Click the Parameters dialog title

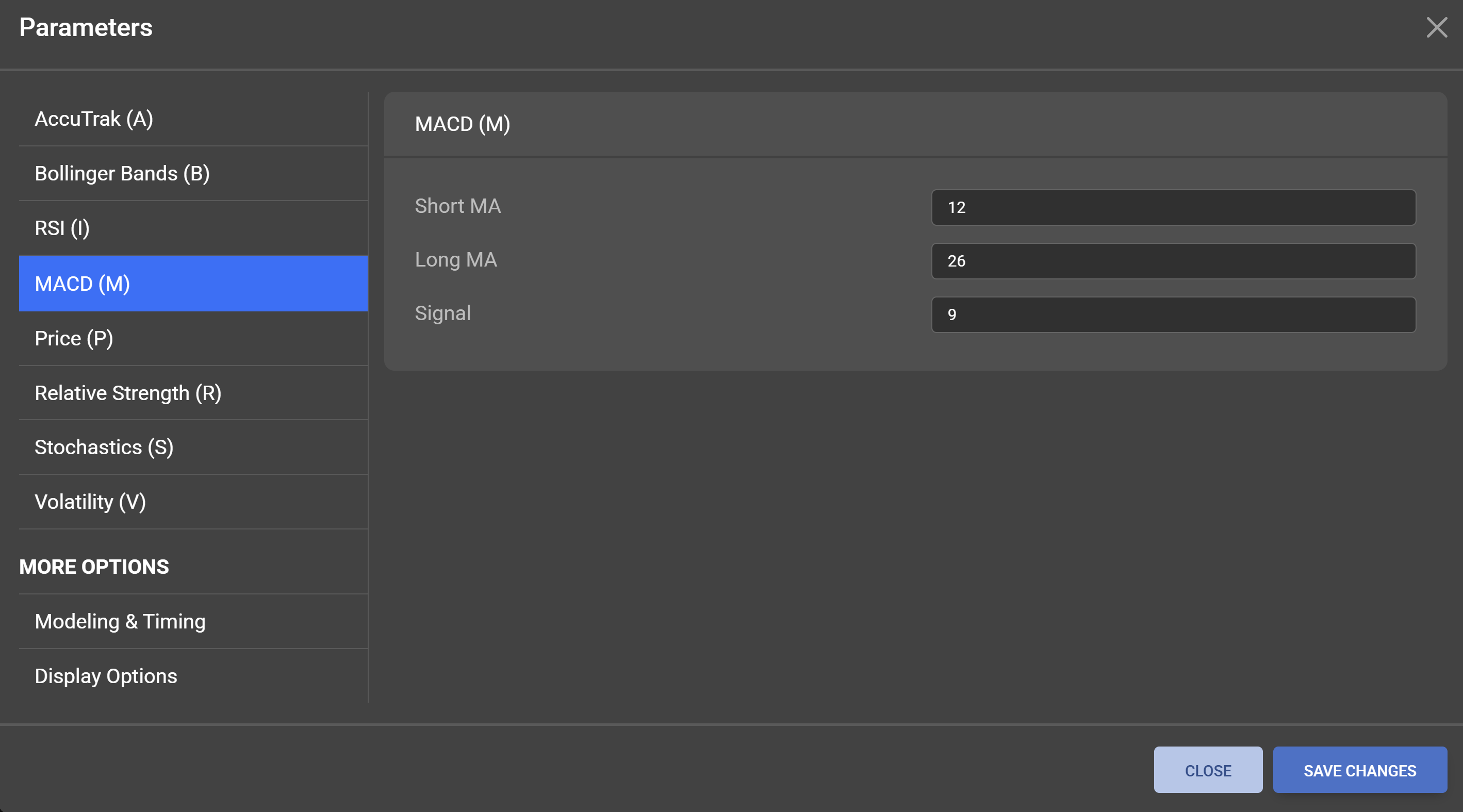pyautogui.click(x=86, y=27)
